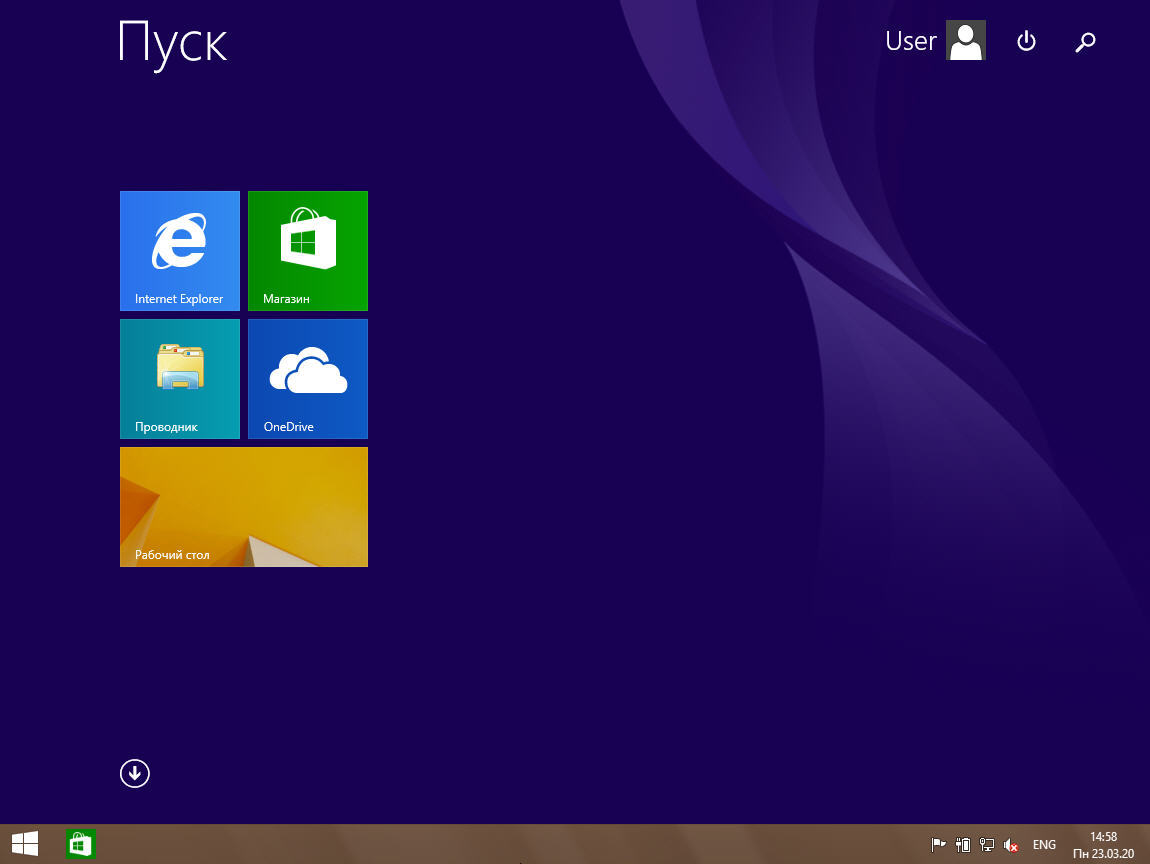Image resolution: width=1150 pixels, height=864 pixels.
Task: Open the Рабочий стол desktop tile
Action: click(x=244, y=506)
